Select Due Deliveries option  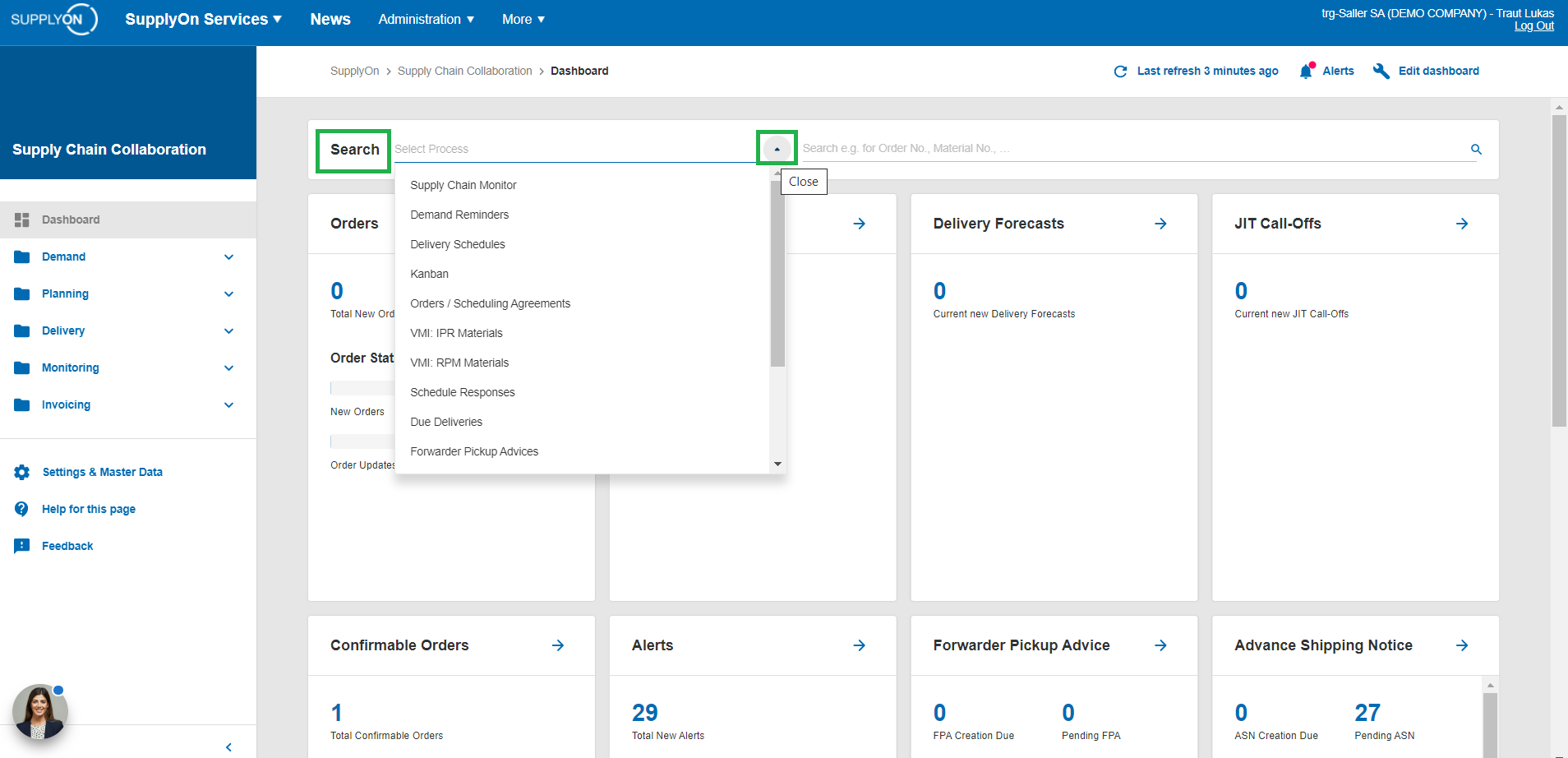point(582,422)
